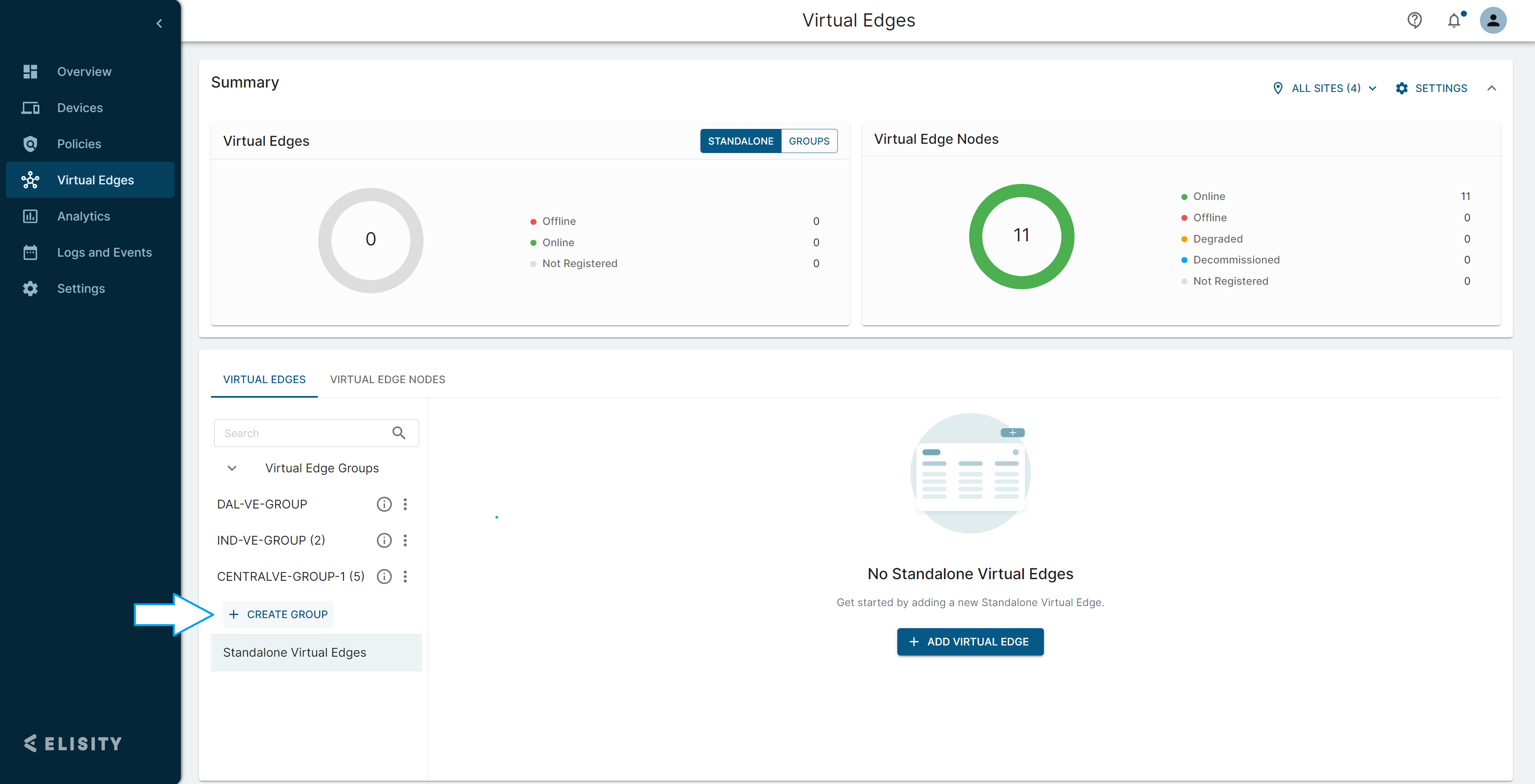
Task: Click the info icon for DAL-VE-GROUP
Action: [384, 504]
